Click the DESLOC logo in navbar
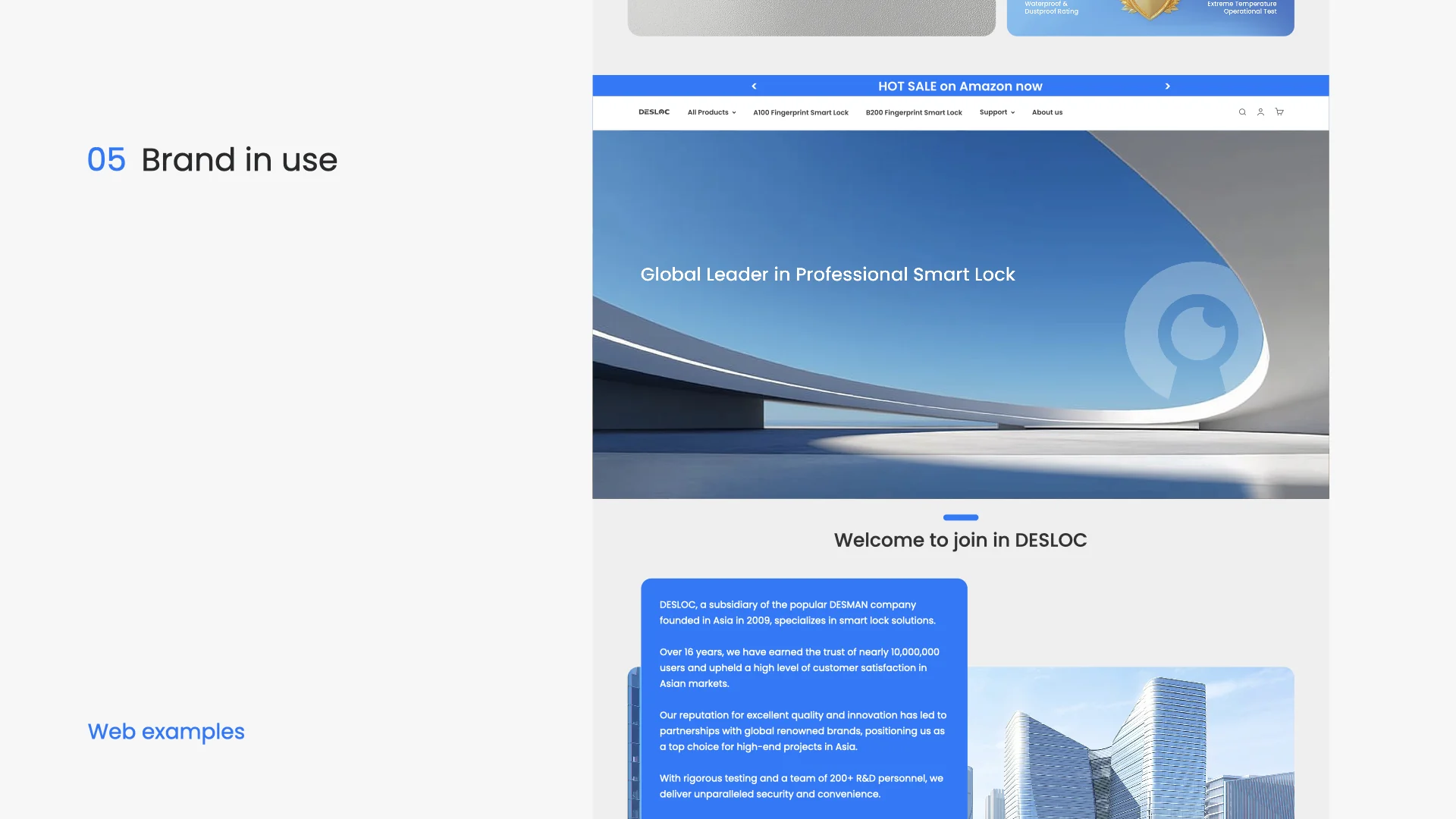The image size is (1456, 819). [x=654, y=112]
